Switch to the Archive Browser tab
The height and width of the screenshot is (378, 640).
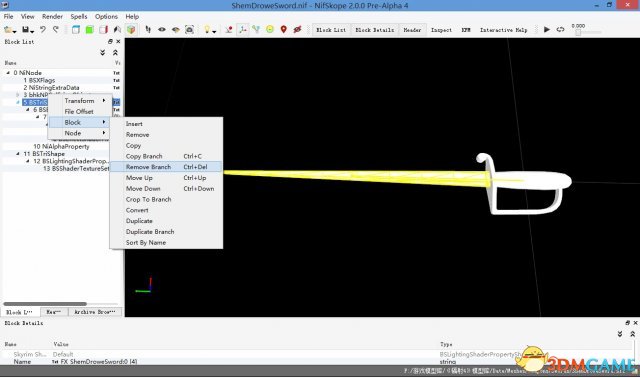click(x=95, y=312)
